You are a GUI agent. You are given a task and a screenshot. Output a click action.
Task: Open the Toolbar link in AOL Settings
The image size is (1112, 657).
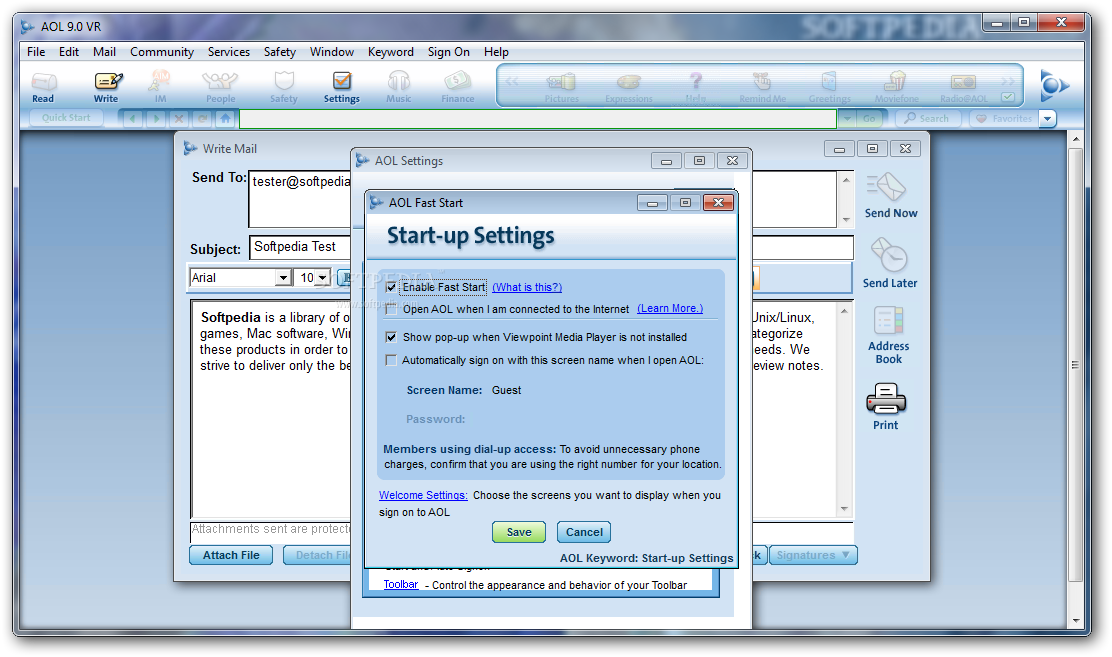pos(401,585)
